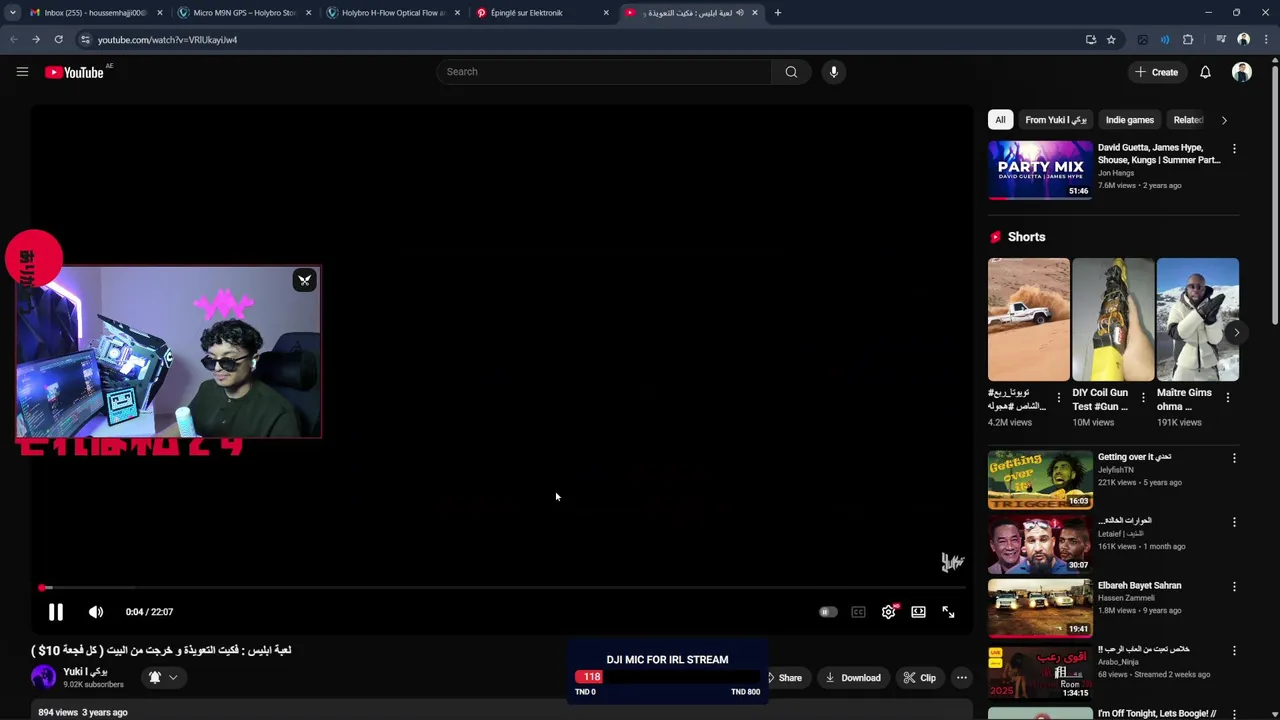Go to the YouTube home logo

[74, 72]
